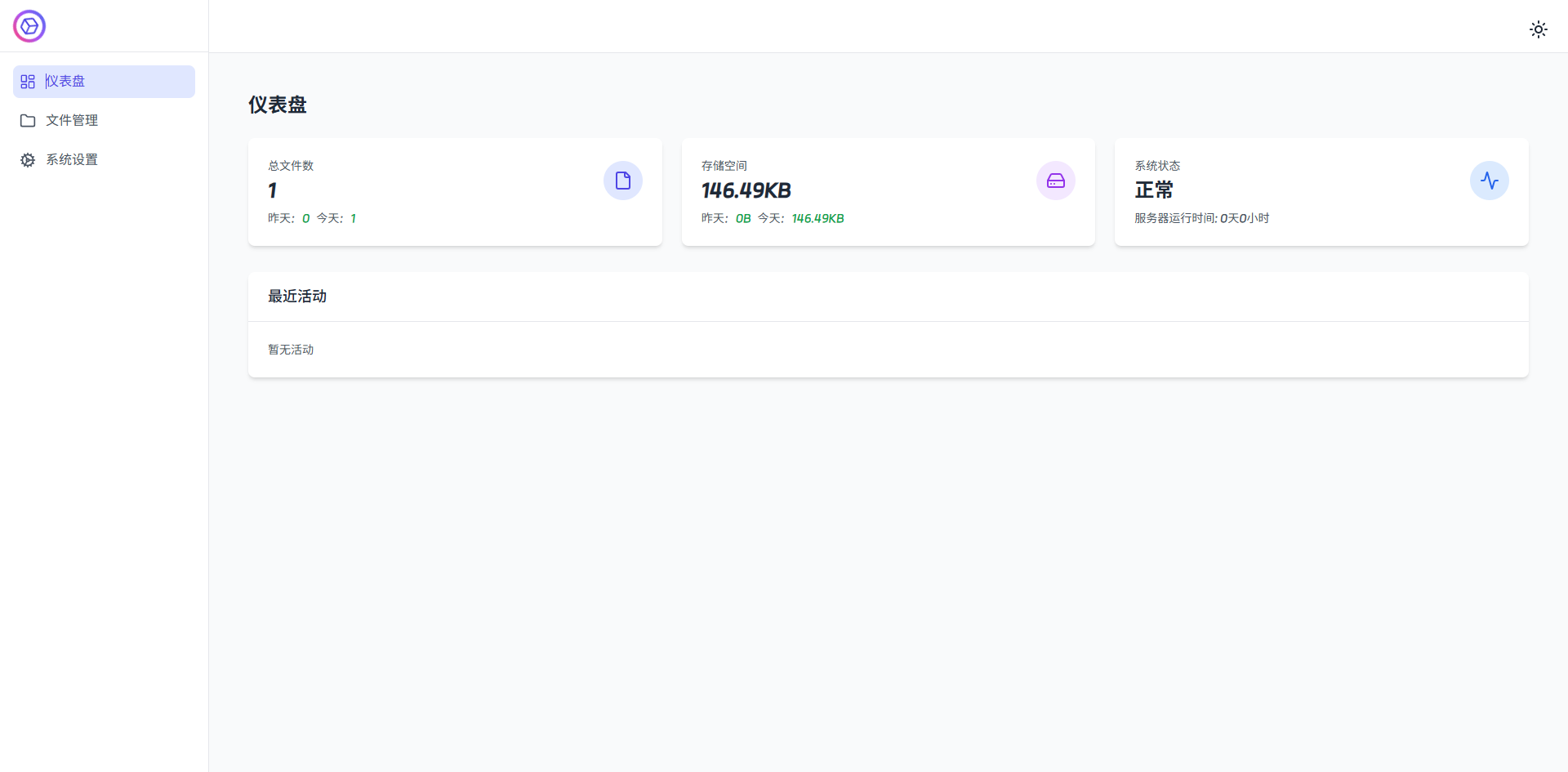Click the hard drive icon in the 存储空间 card
The width and height of the screenshot is (1568, 772).
(x=1056, y=181)
